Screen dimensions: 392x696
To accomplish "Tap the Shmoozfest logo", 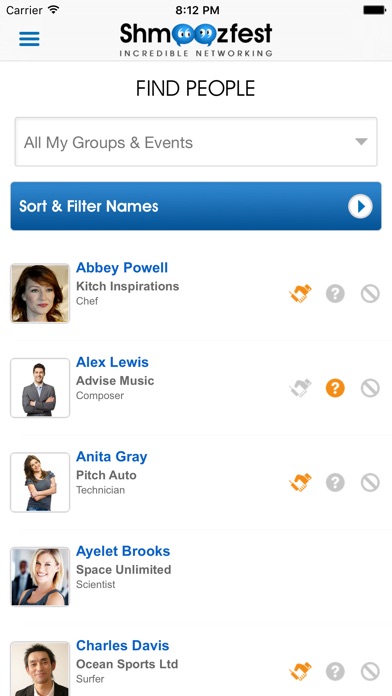I will (196, 40).
